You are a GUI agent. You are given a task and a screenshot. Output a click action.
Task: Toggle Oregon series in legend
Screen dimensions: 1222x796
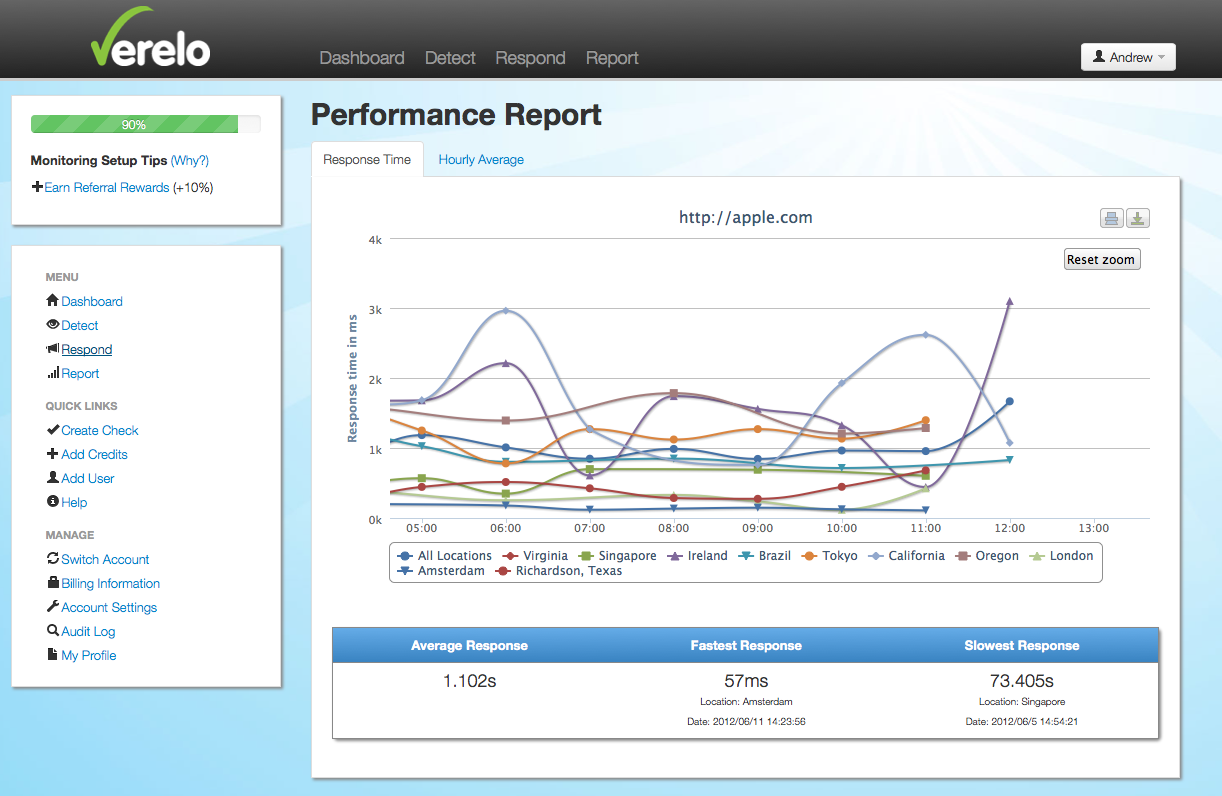pyautogui.click(x=987, y=556)
